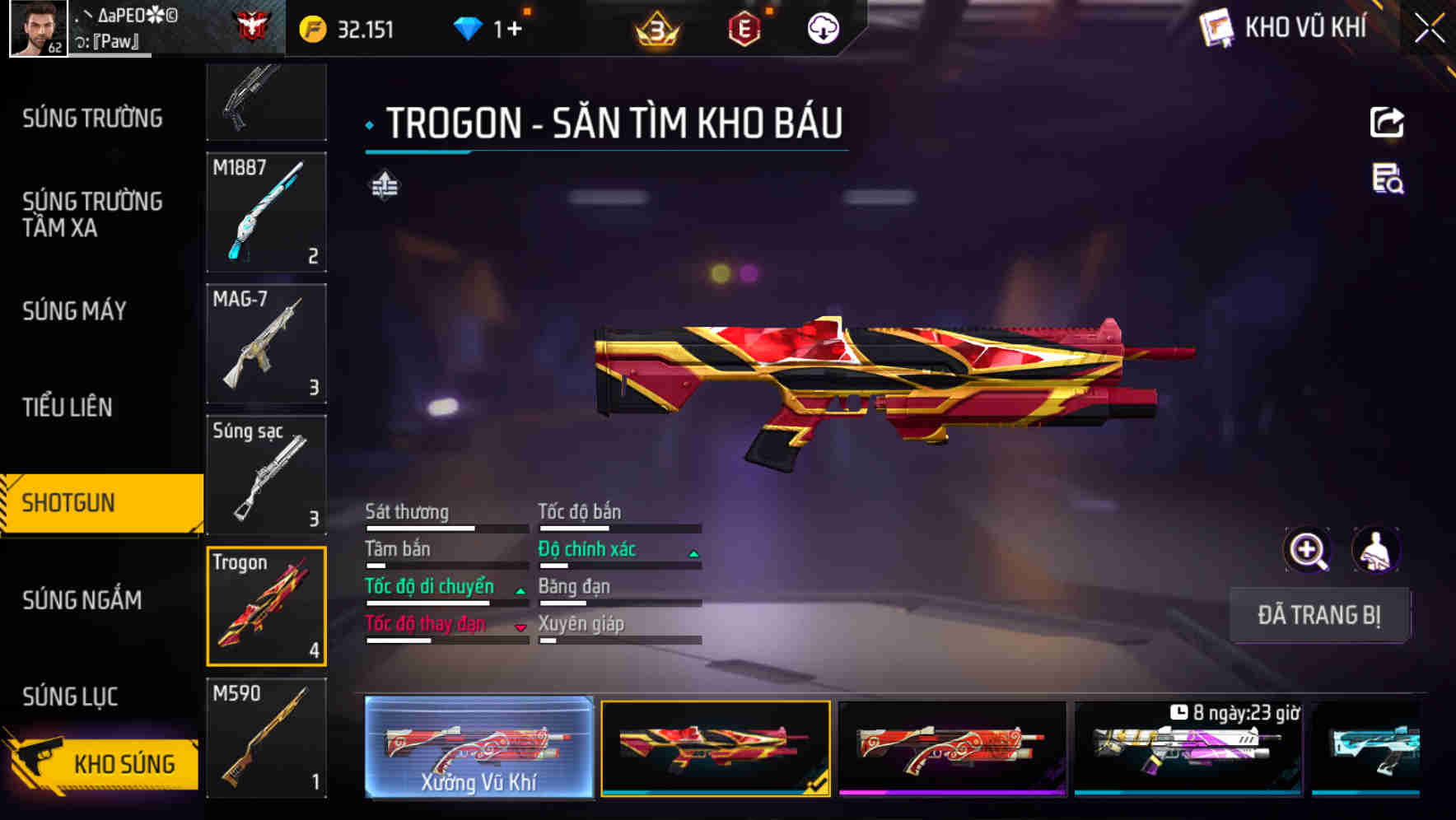The width and height of the screenshot is (1456, 820).
Task: Open the KHO VŨ KHÍ armory
Action: tap(1285, 28)
